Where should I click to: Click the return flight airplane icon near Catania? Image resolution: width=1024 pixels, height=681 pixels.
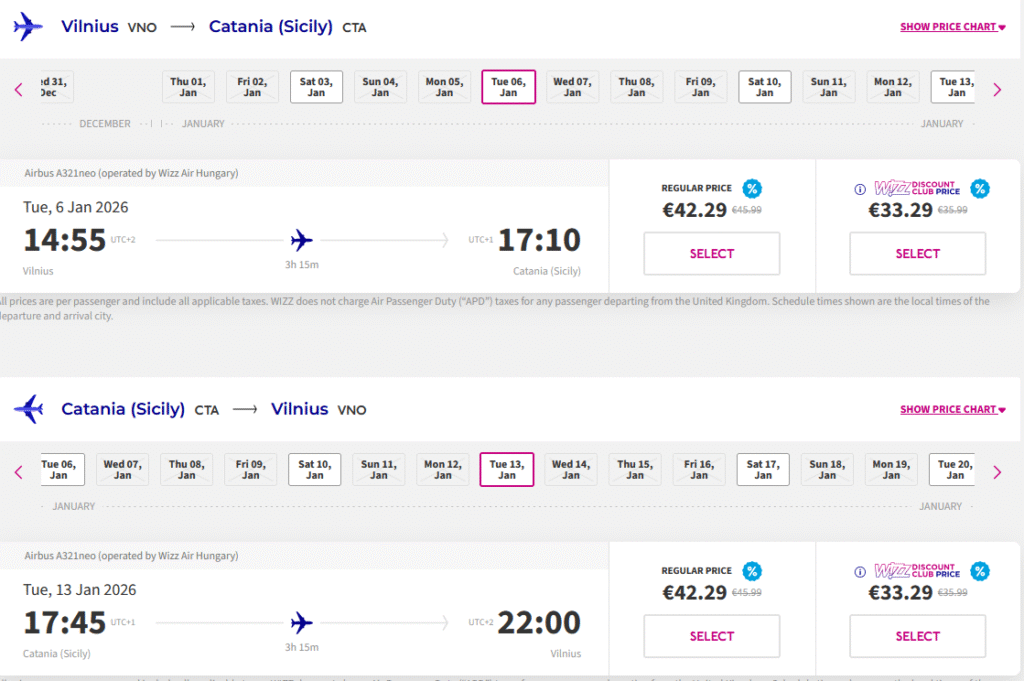coord(28,409)
